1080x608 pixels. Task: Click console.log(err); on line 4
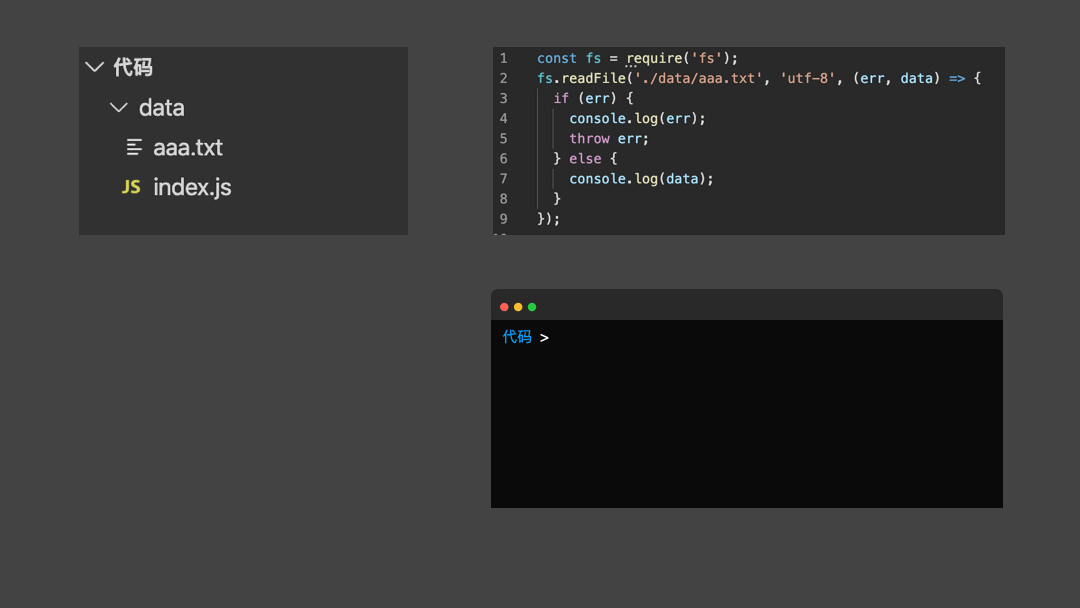(637, 118)
